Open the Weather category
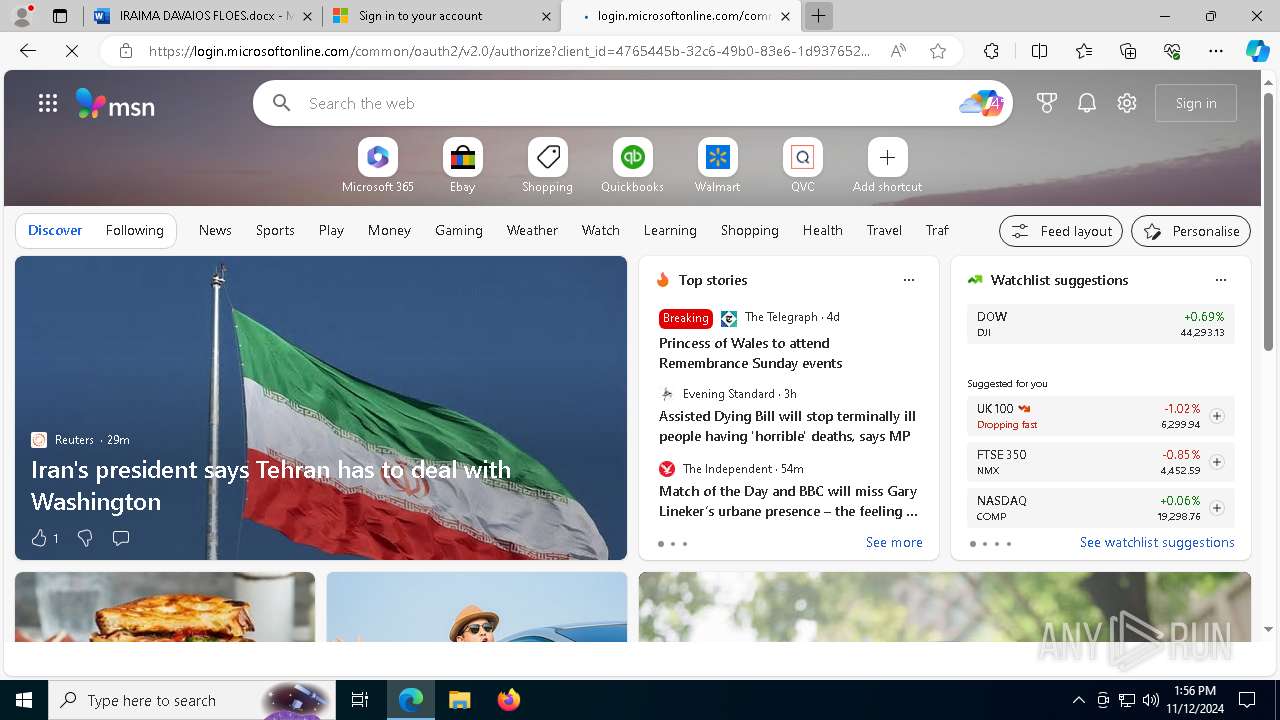1280x720 pixels. (x=532, y=230)
